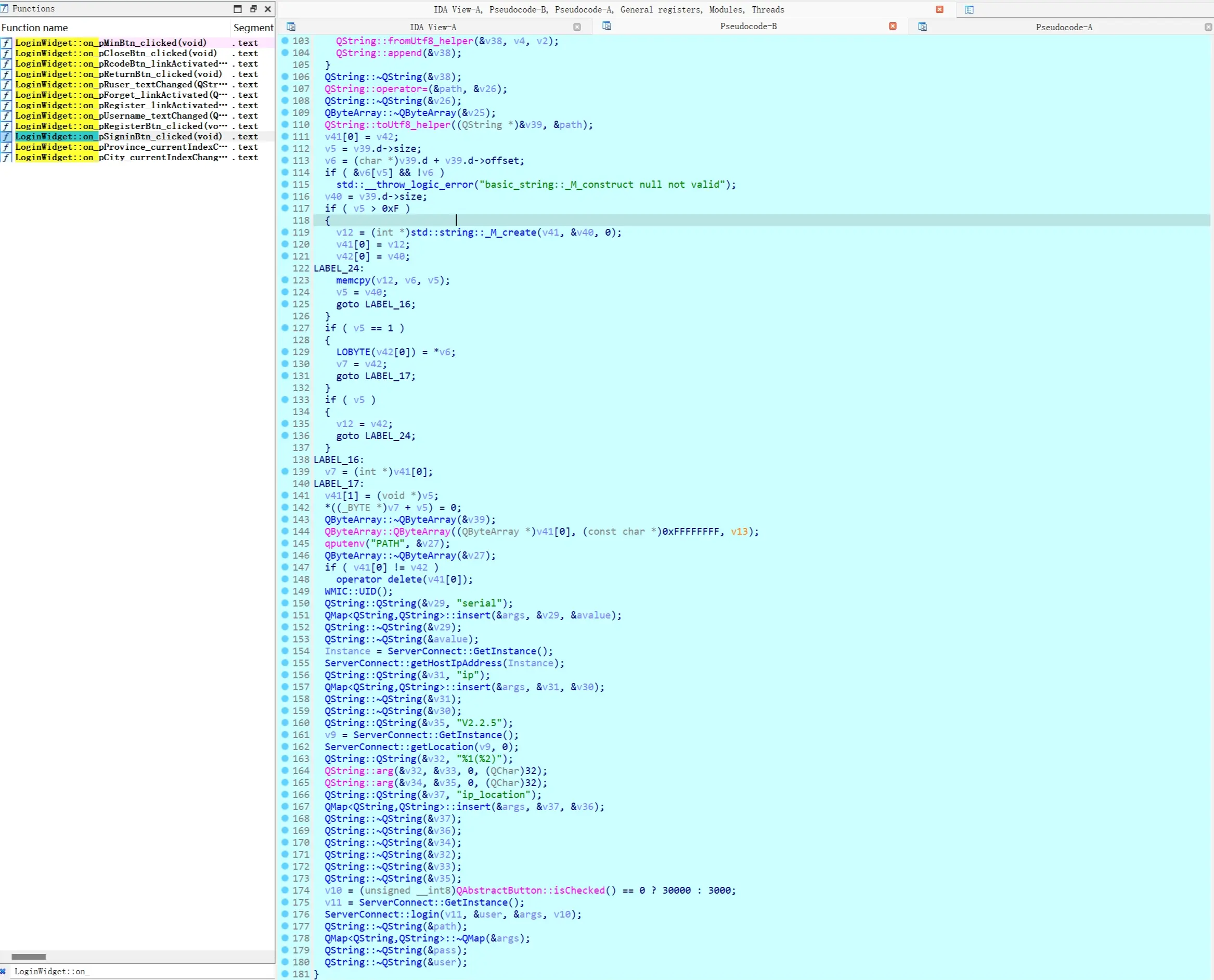Toggle breakpoint dot on line 103
Screen dimensions: 1214x980
pyautogui.click(x=285, y=41)
